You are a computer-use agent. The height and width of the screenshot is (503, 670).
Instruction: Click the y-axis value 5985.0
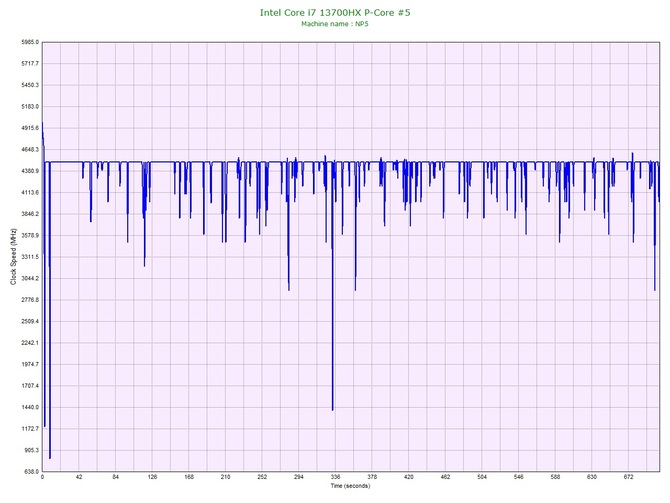click(x=30, y=42)
